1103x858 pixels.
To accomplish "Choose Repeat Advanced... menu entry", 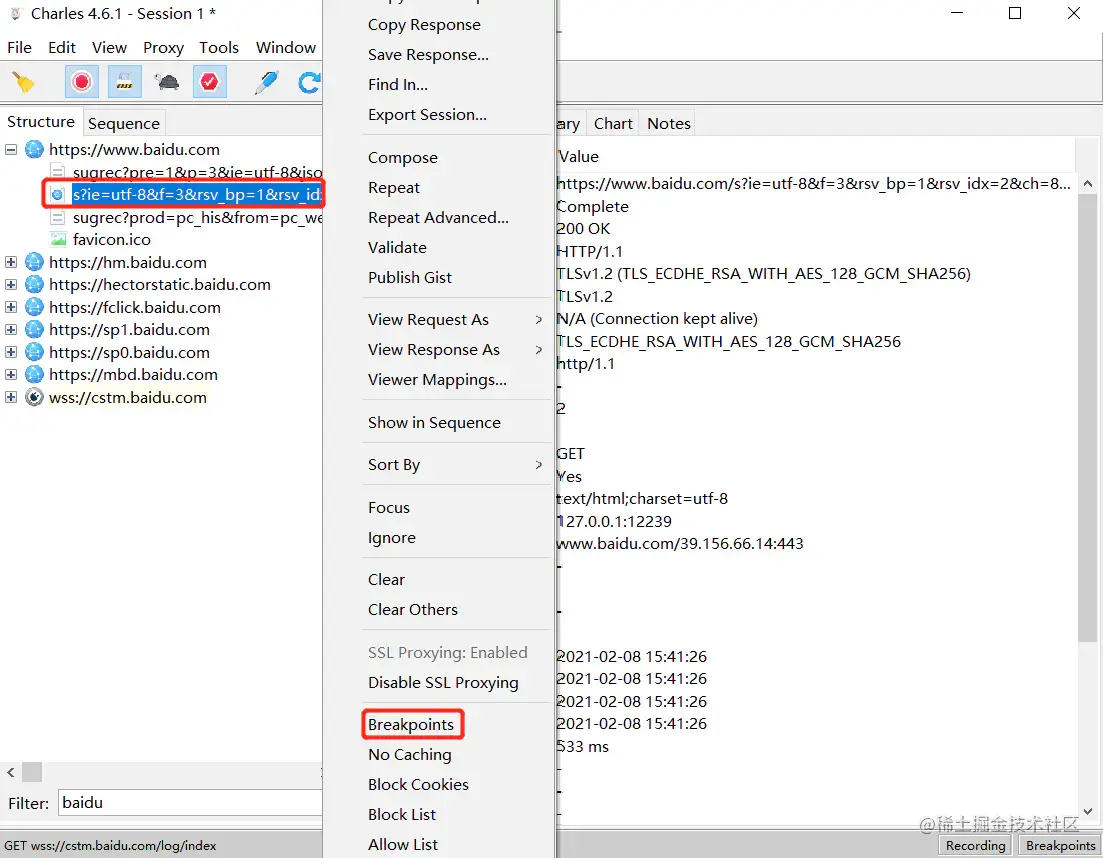I will click(438, 217).
